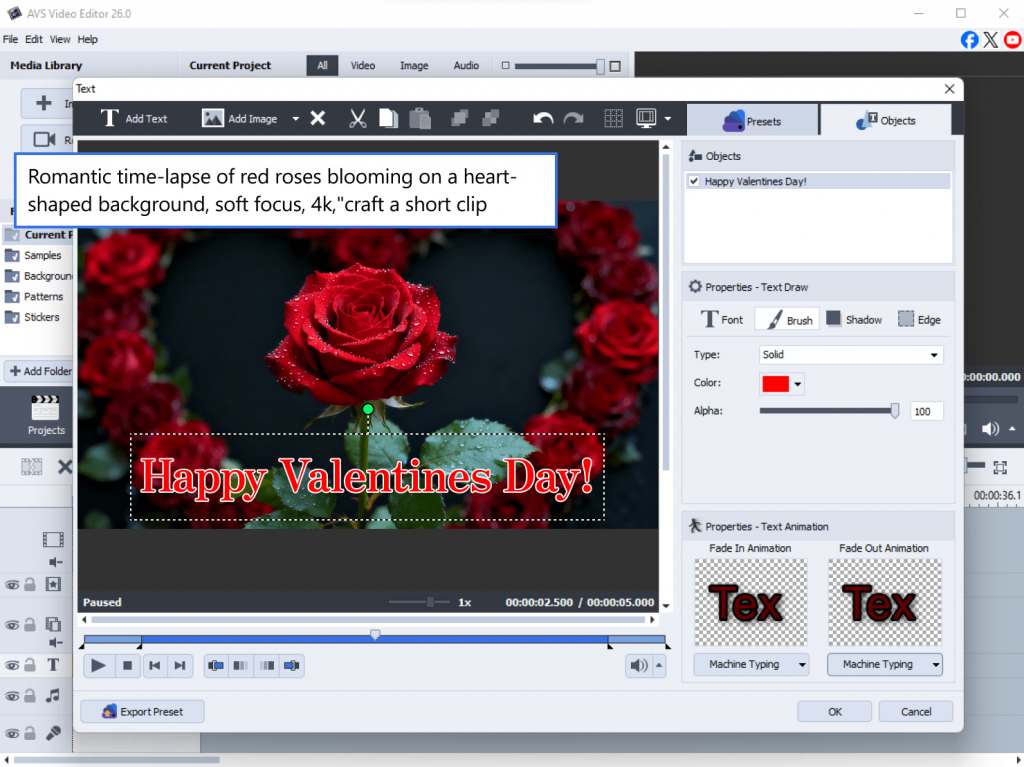
Task: Delete object with the X icon
Action: [317, 118]
